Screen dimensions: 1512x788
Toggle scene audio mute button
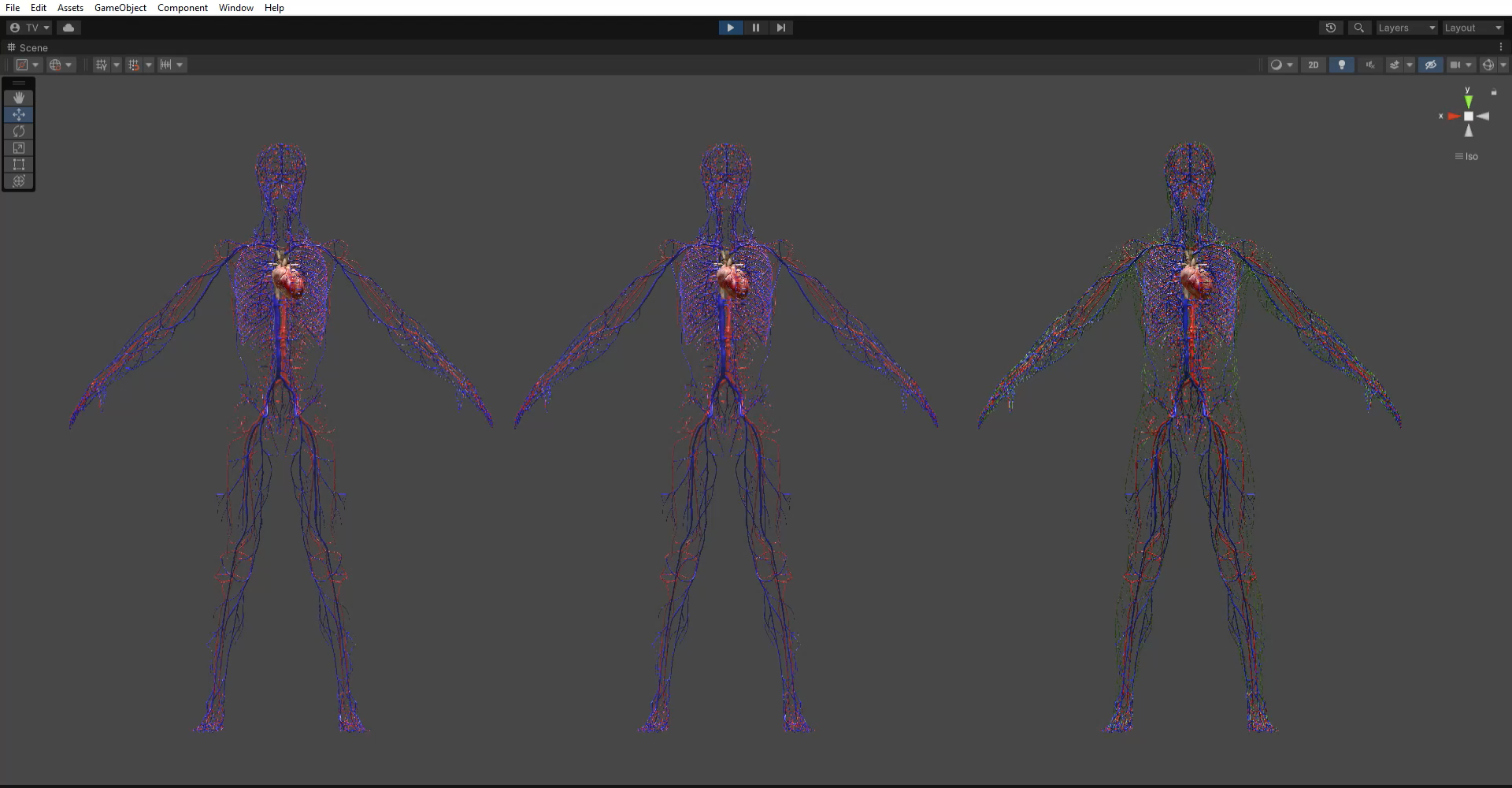click(x=1369, y=65)
